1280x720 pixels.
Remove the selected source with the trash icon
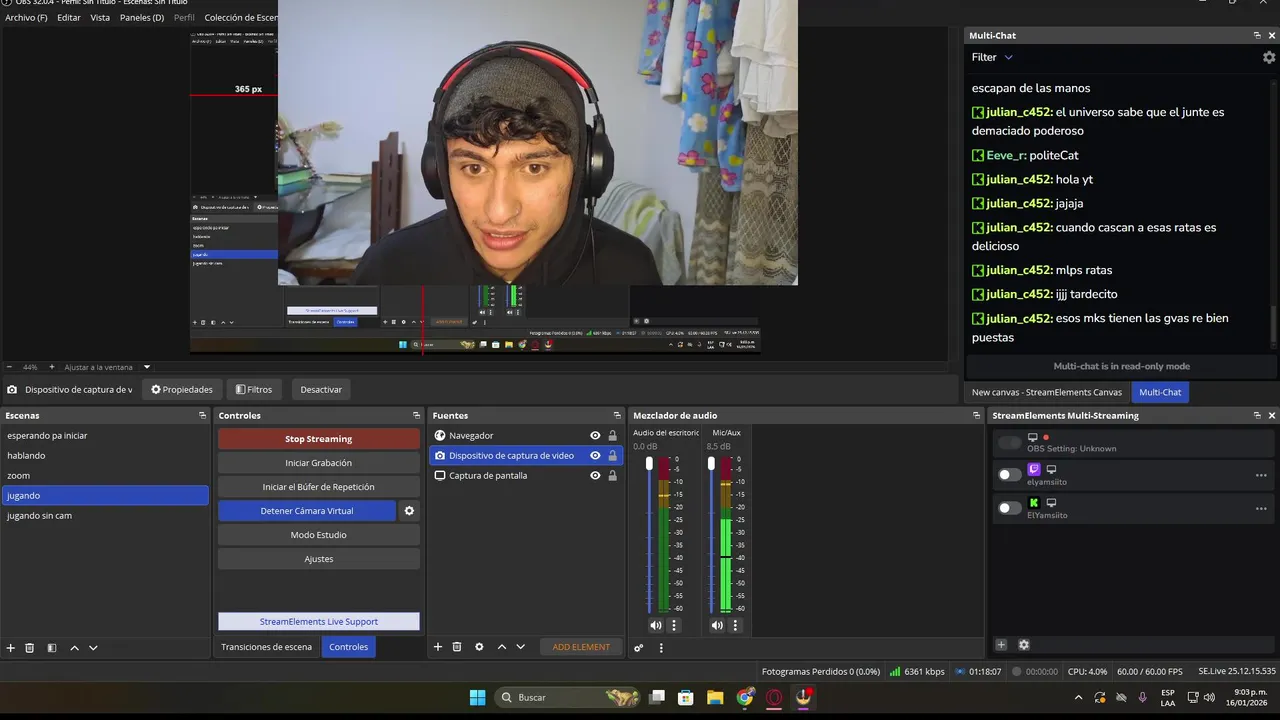click(x=457, y=647)
